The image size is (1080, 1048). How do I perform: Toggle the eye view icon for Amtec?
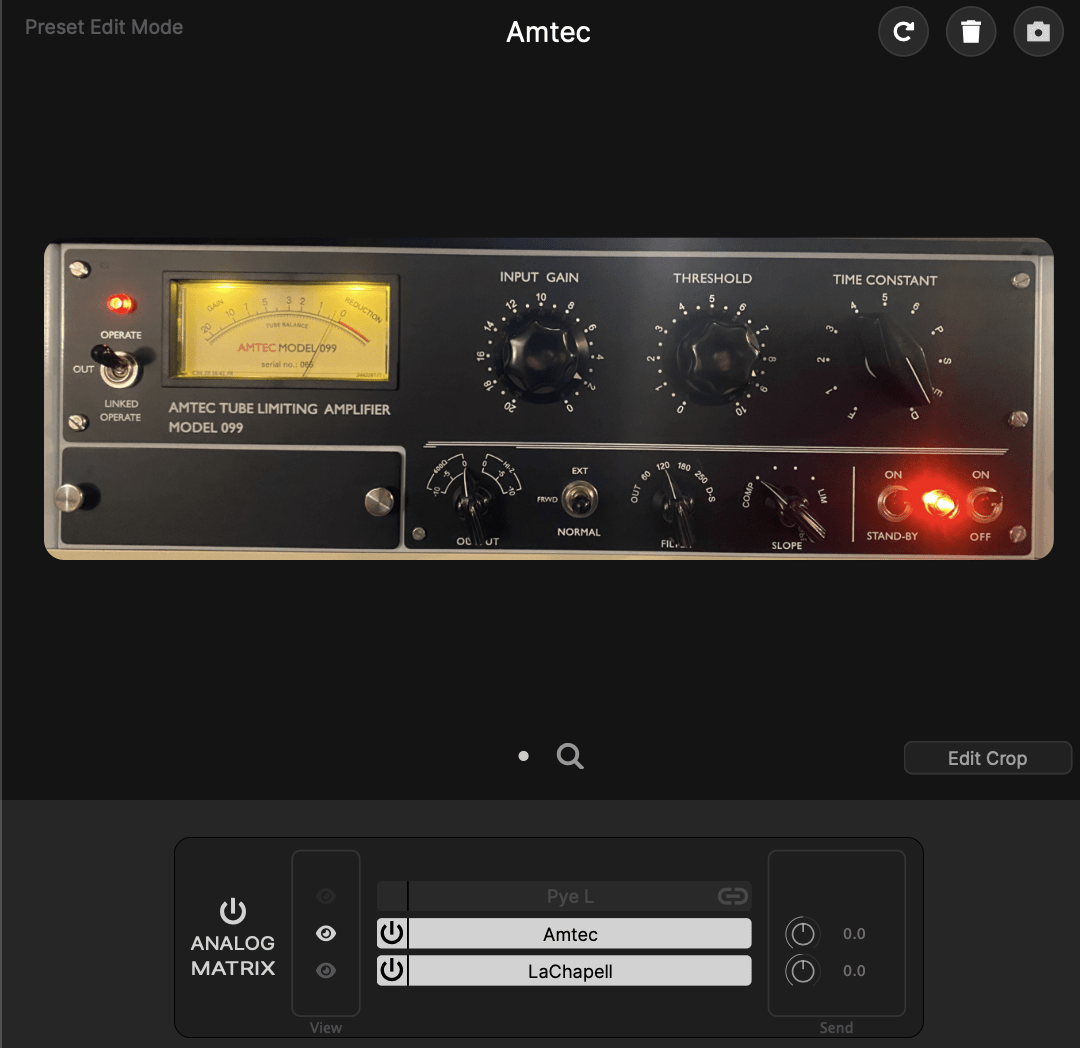325,933
